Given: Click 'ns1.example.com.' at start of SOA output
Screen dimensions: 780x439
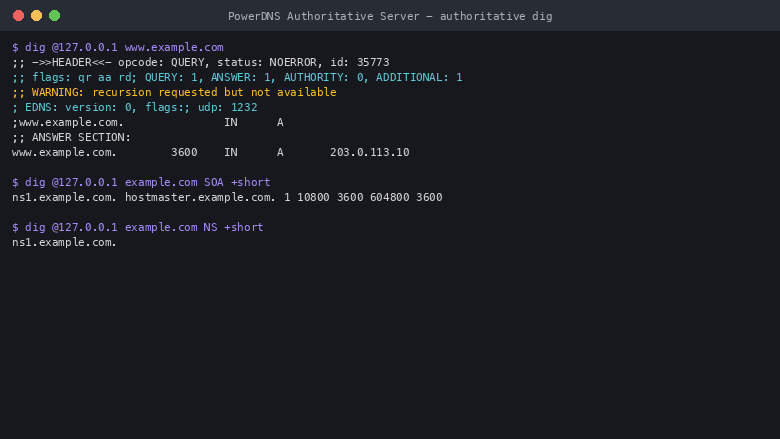Looking at the screenshot, I should click(x=64, y=197).
